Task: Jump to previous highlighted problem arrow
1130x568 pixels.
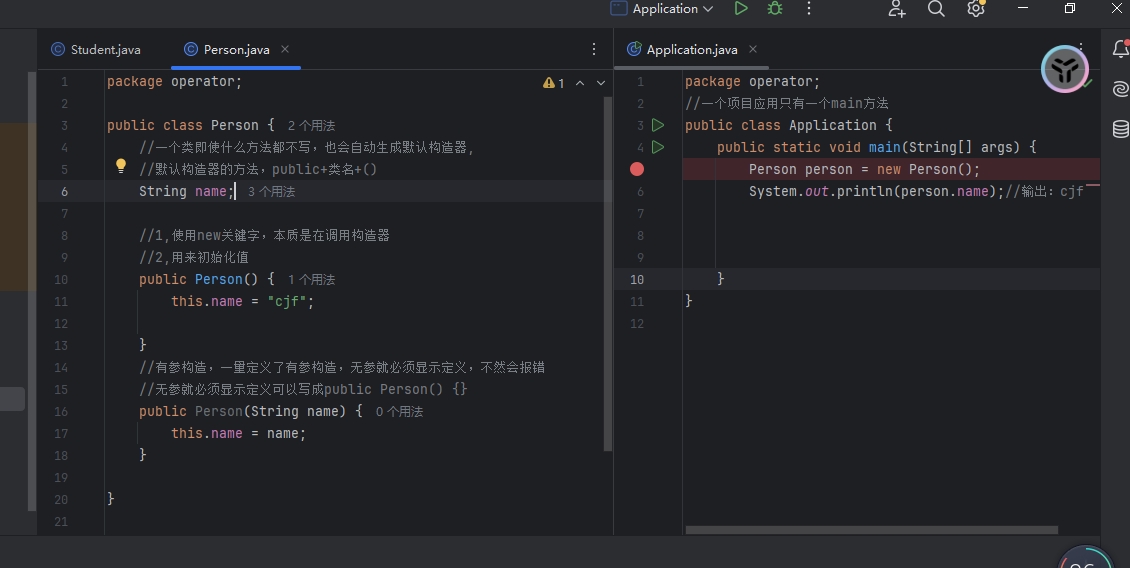Action: [x=582, y=83]
